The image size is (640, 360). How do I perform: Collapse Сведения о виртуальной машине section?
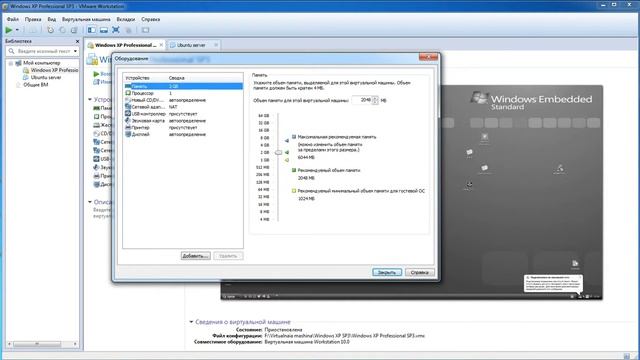[191, 322]
